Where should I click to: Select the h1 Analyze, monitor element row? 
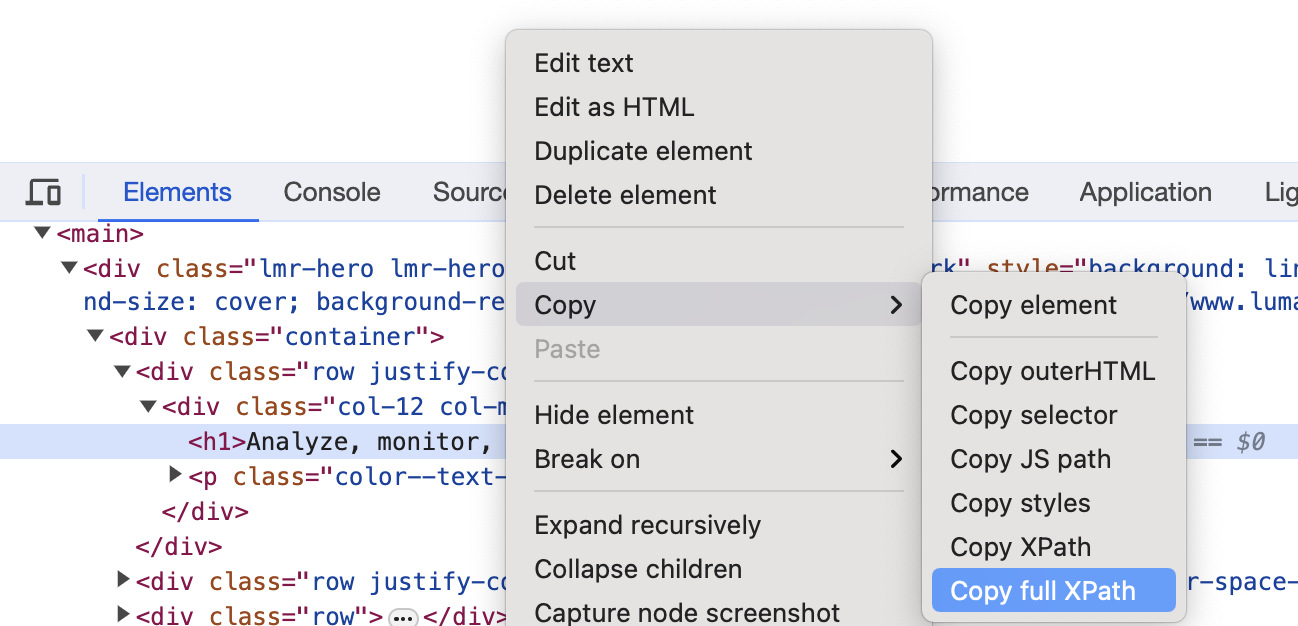340,442
